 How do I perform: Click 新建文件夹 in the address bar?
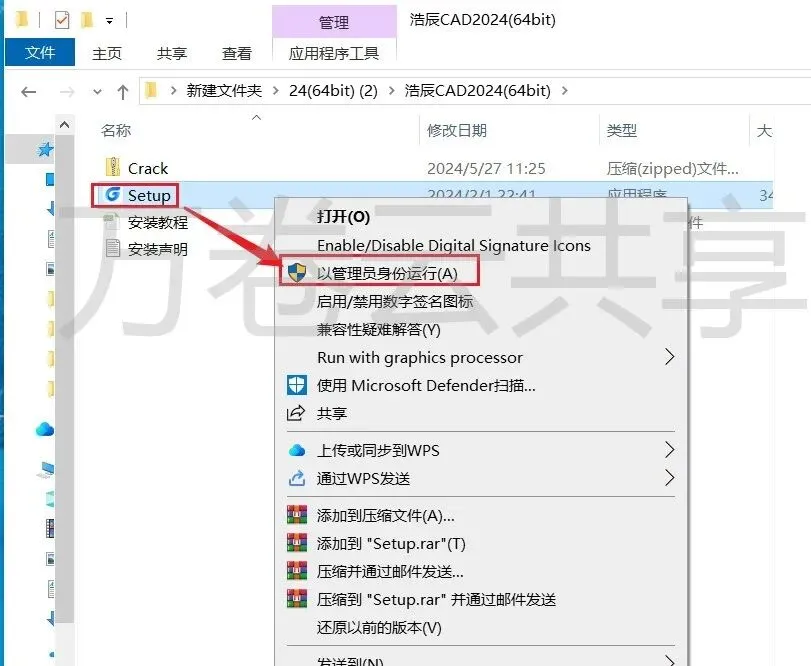coord(224,91)
